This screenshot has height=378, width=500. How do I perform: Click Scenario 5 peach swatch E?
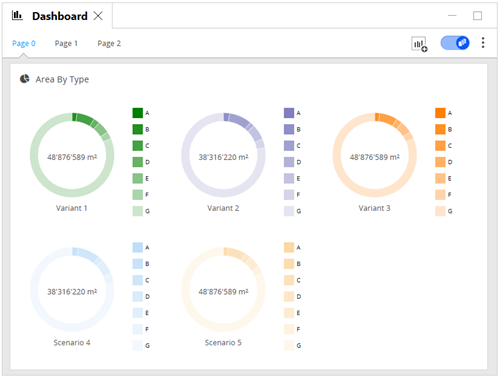click(x=289, y=313)
